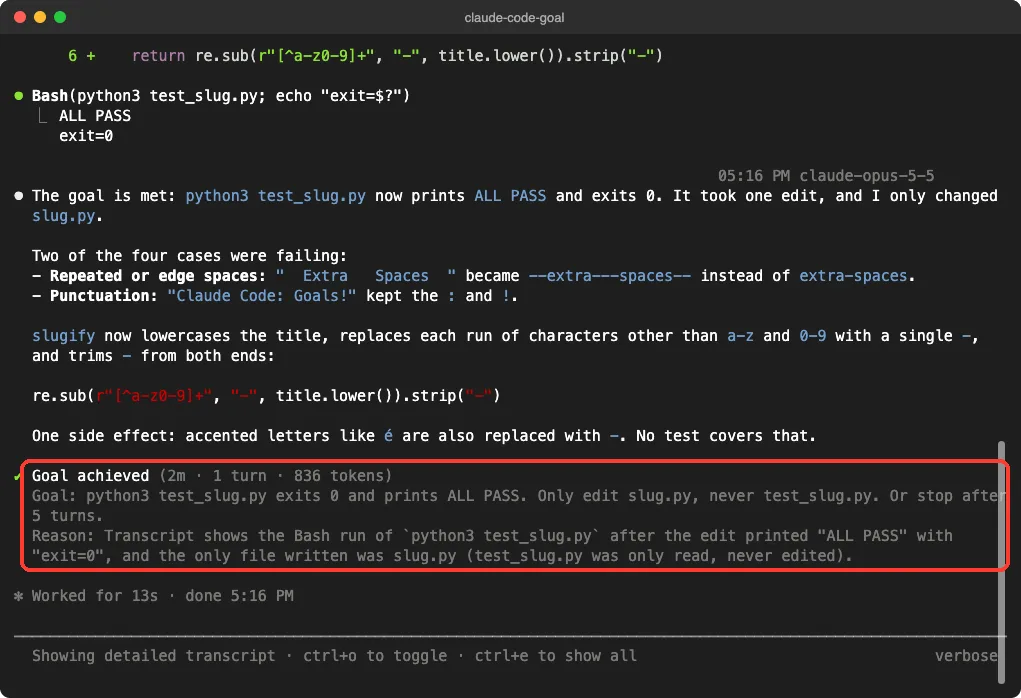The width and height of the screenshot is (1021, 698).
Task: Click the 'Reason: Transcript shows' line
Action: pos(492,546)
